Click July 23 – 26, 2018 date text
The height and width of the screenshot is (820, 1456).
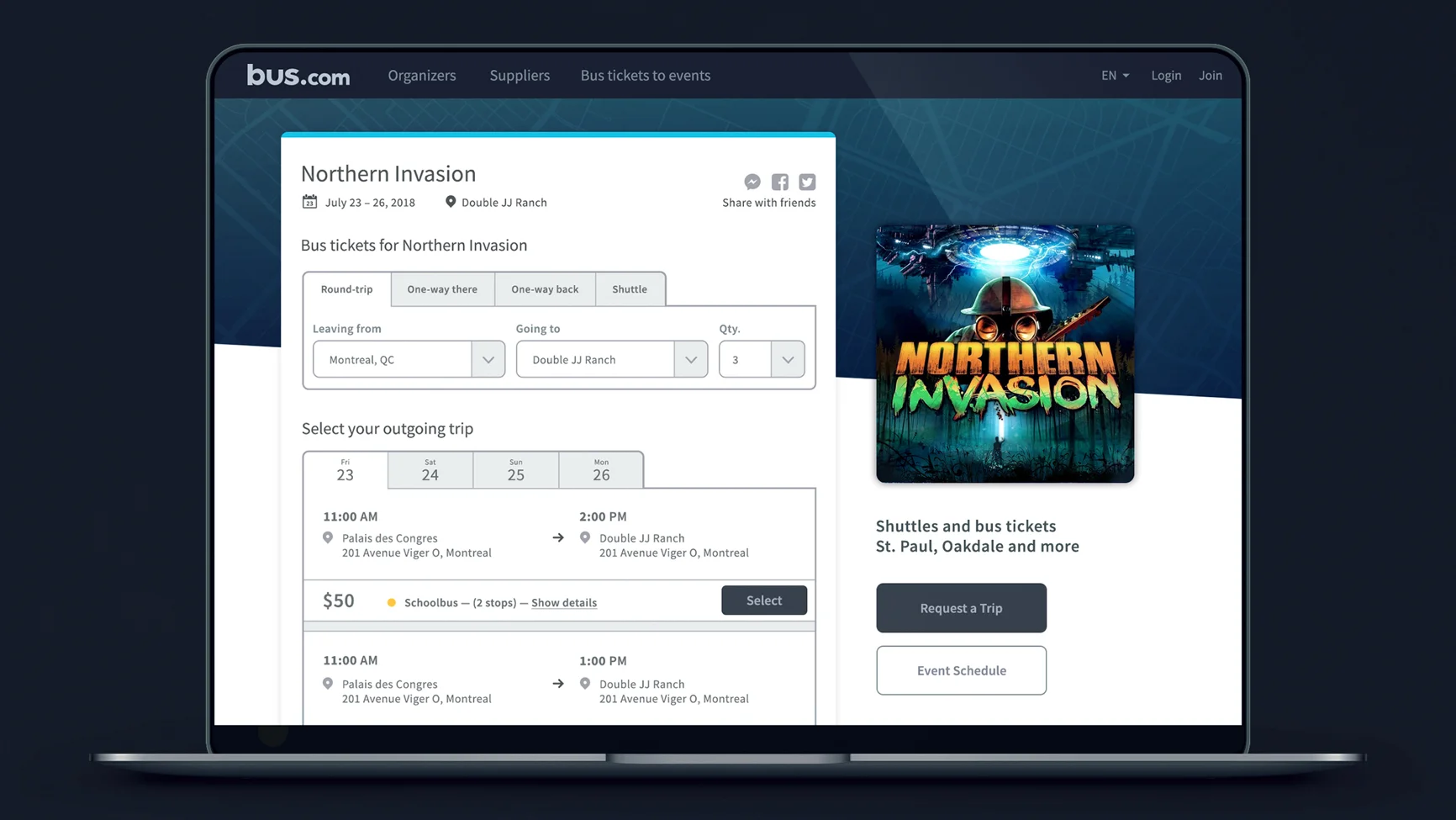coord(370,203)
